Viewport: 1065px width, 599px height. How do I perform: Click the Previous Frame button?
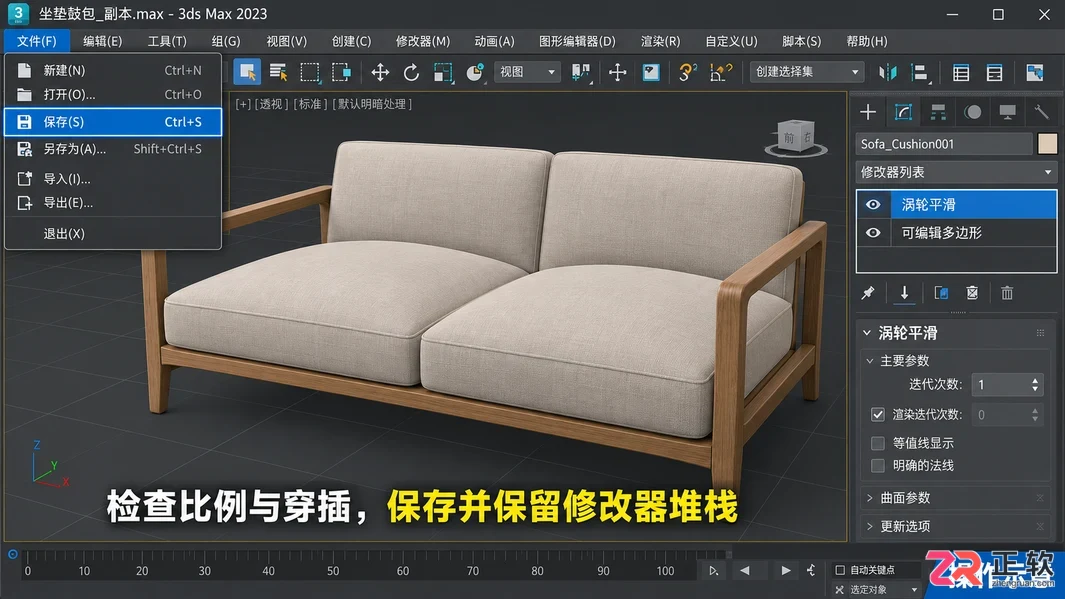(745, 570)
